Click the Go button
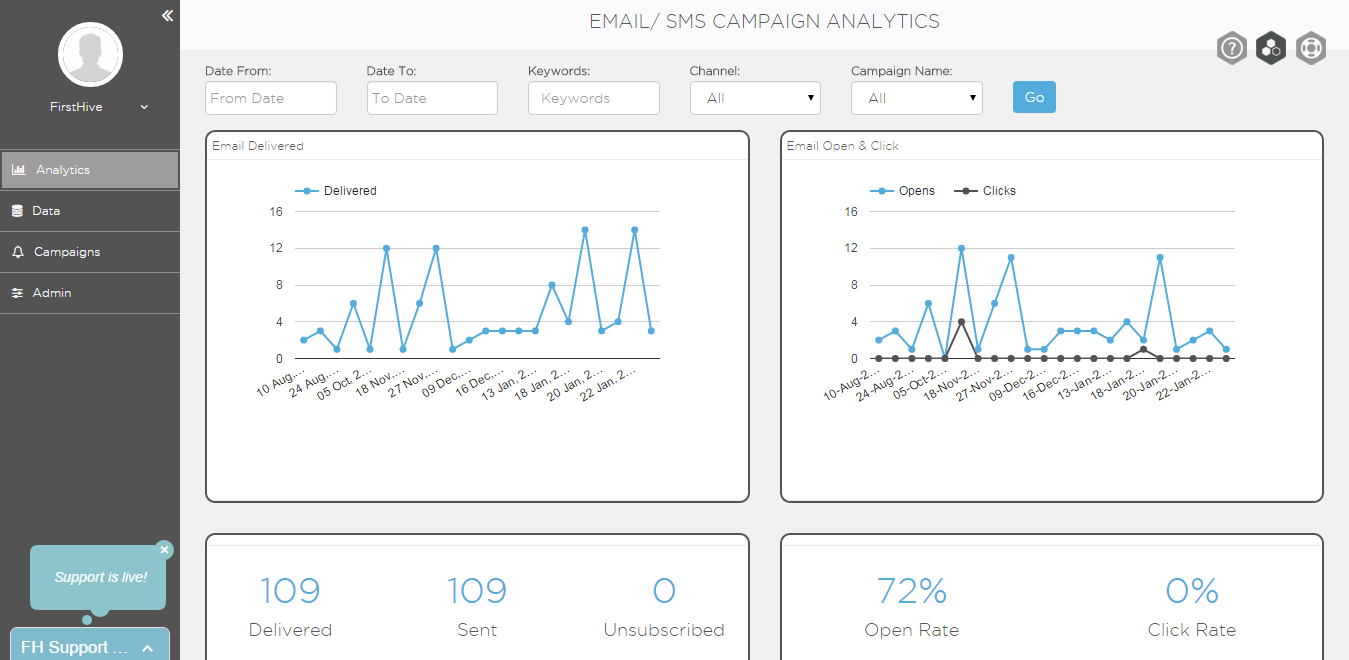Screen dimensions: 1349x660 (x=1034, y=97)
